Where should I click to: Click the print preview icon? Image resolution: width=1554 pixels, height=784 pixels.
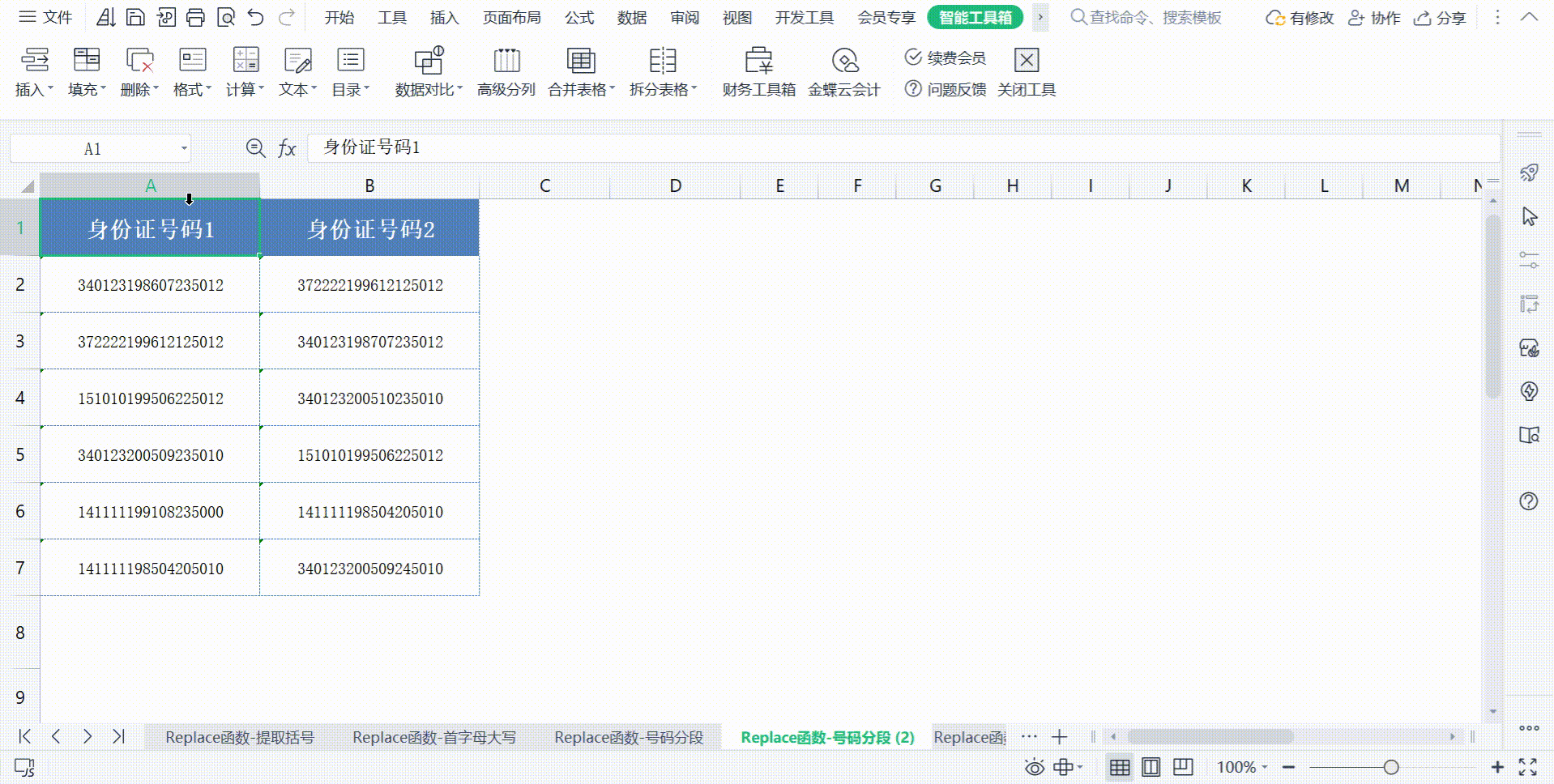tap(226, 17)
